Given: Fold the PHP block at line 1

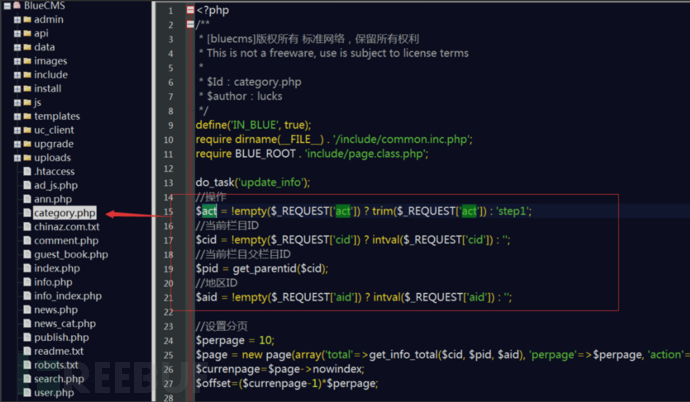Looking at the screenshot, I should pos(190,10).
